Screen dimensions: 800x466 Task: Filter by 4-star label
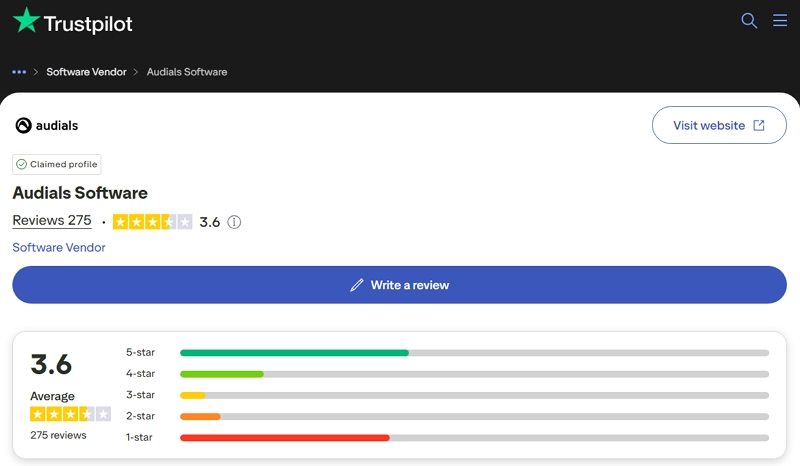pyautogui.click(x=140, y=374)
